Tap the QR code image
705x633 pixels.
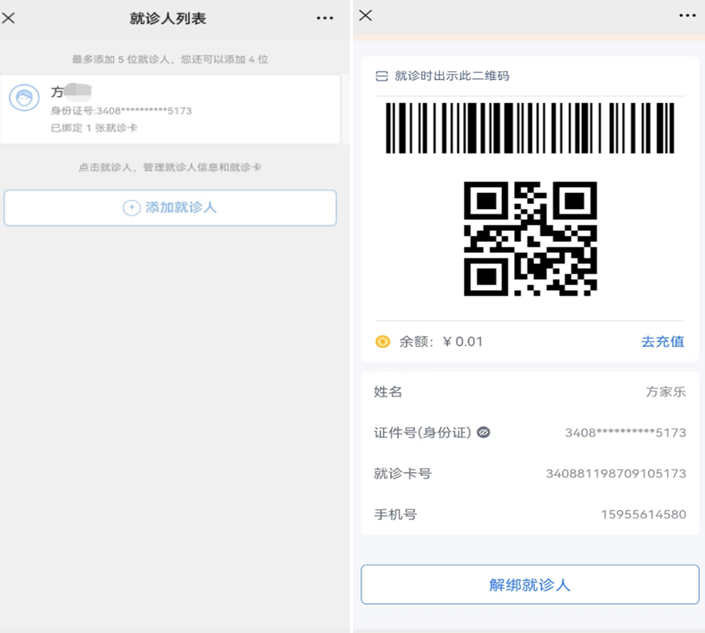(x=530, y=239)
